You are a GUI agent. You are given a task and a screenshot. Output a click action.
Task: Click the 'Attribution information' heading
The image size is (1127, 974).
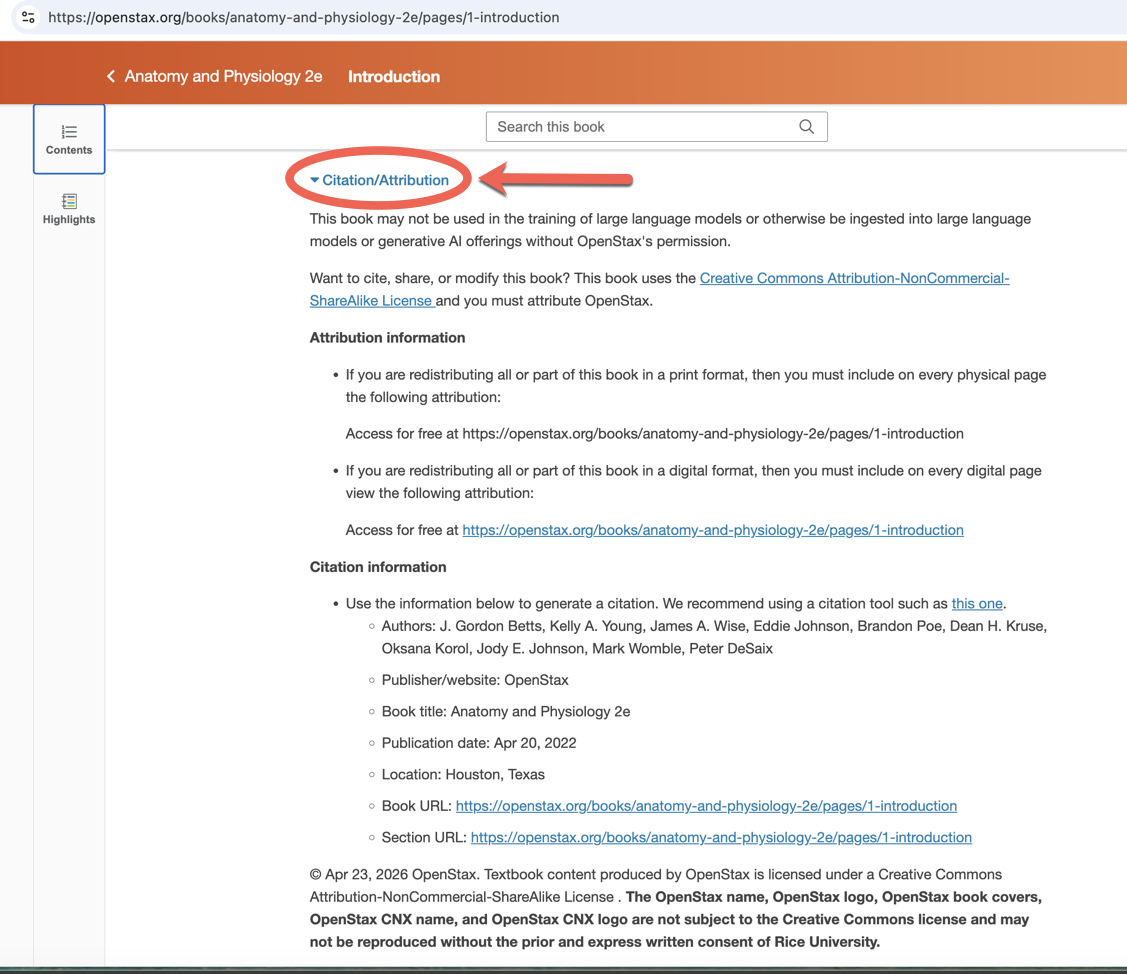(x=387, y=338)
